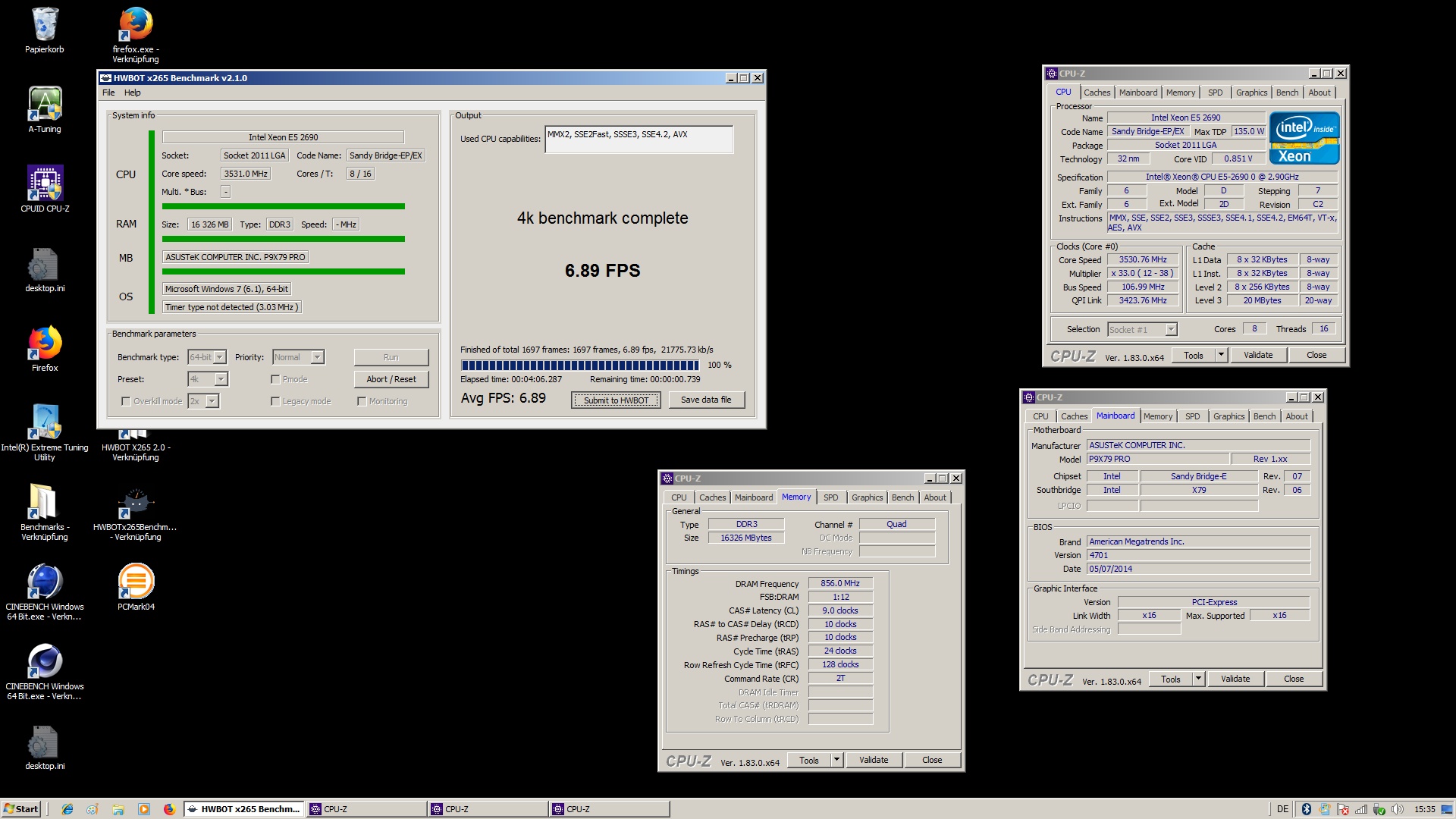1456x819 pixels.
Task: Click the '6.89 FPS' result text
Action: [x=602, y=271]
